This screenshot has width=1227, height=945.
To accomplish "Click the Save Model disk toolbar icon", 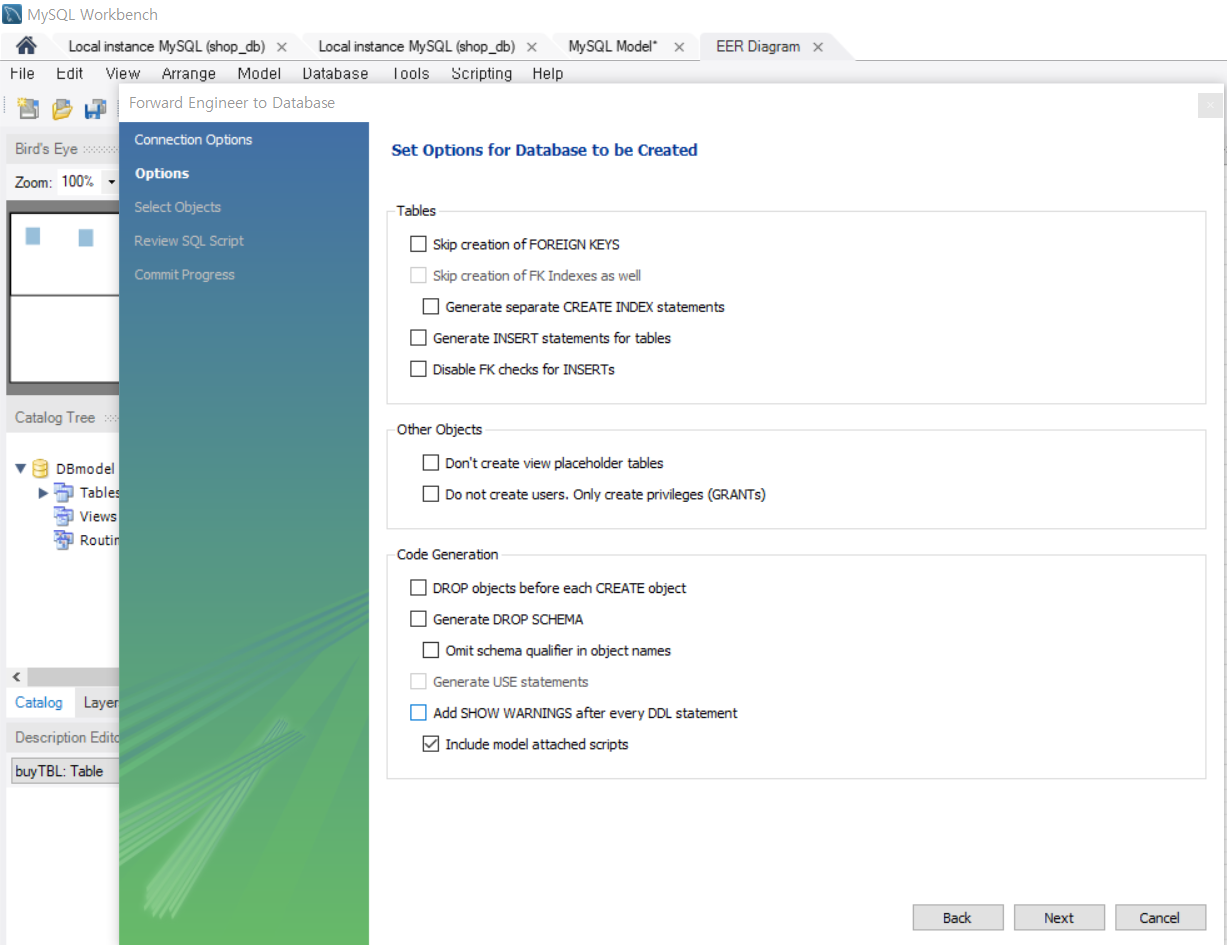I will tap(95, 108).
